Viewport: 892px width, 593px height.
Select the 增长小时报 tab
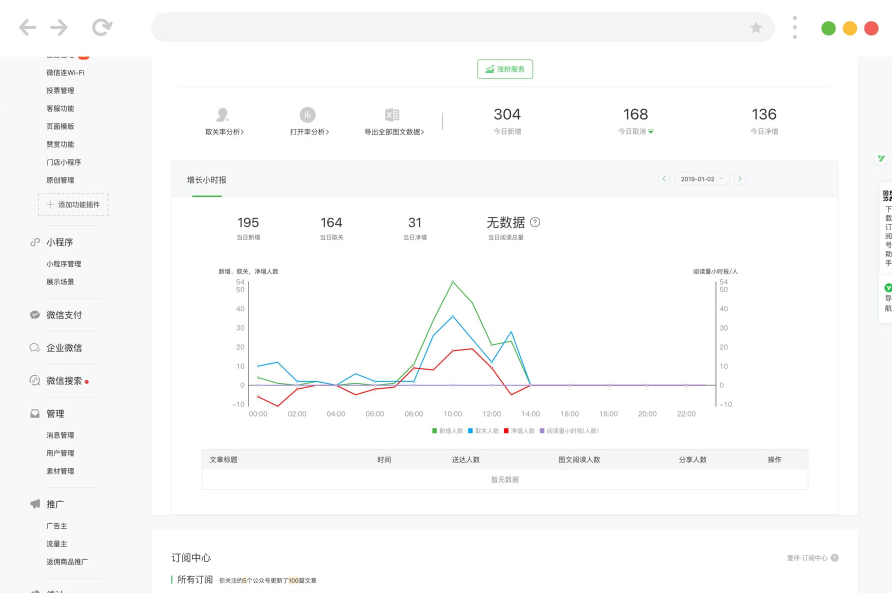(207, 180)
